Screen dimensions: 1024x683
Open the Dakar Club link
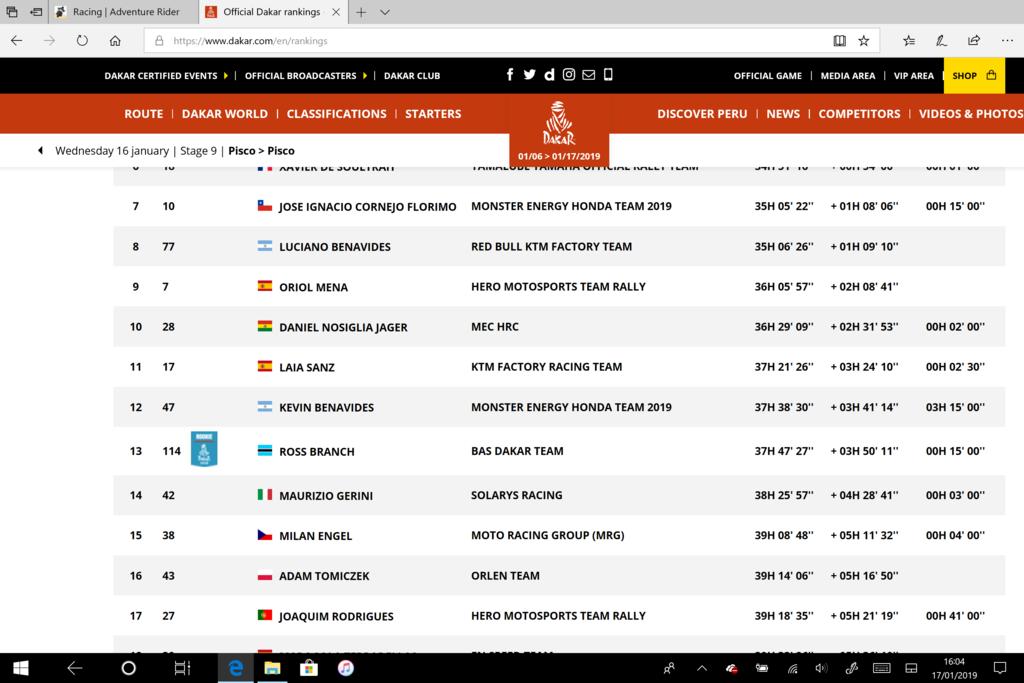412,76
